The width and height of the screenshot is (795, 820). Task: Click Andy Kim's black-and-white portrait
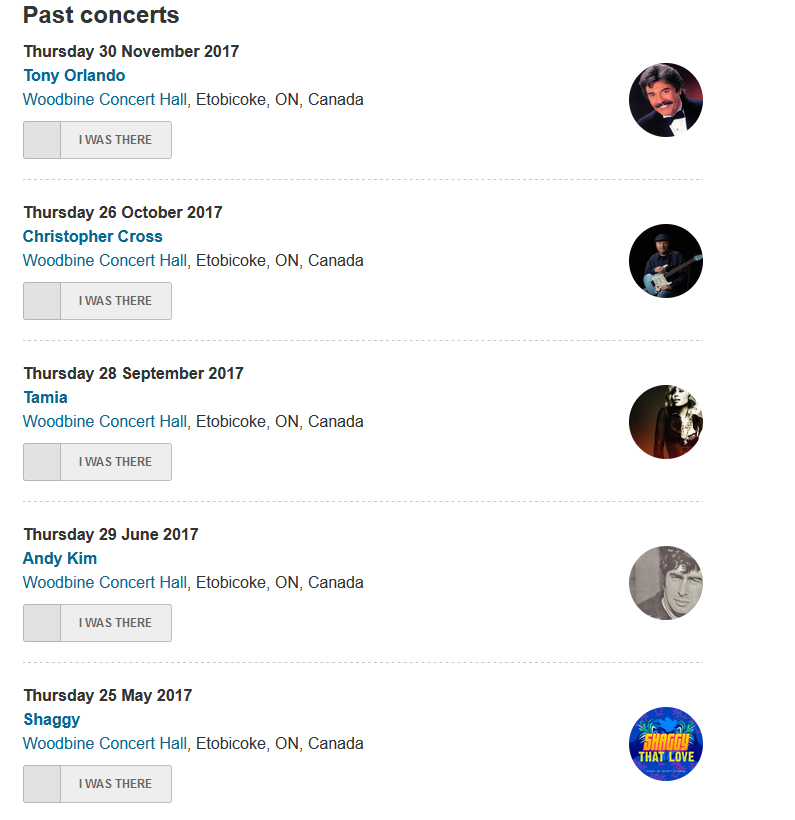click(665, 583)
